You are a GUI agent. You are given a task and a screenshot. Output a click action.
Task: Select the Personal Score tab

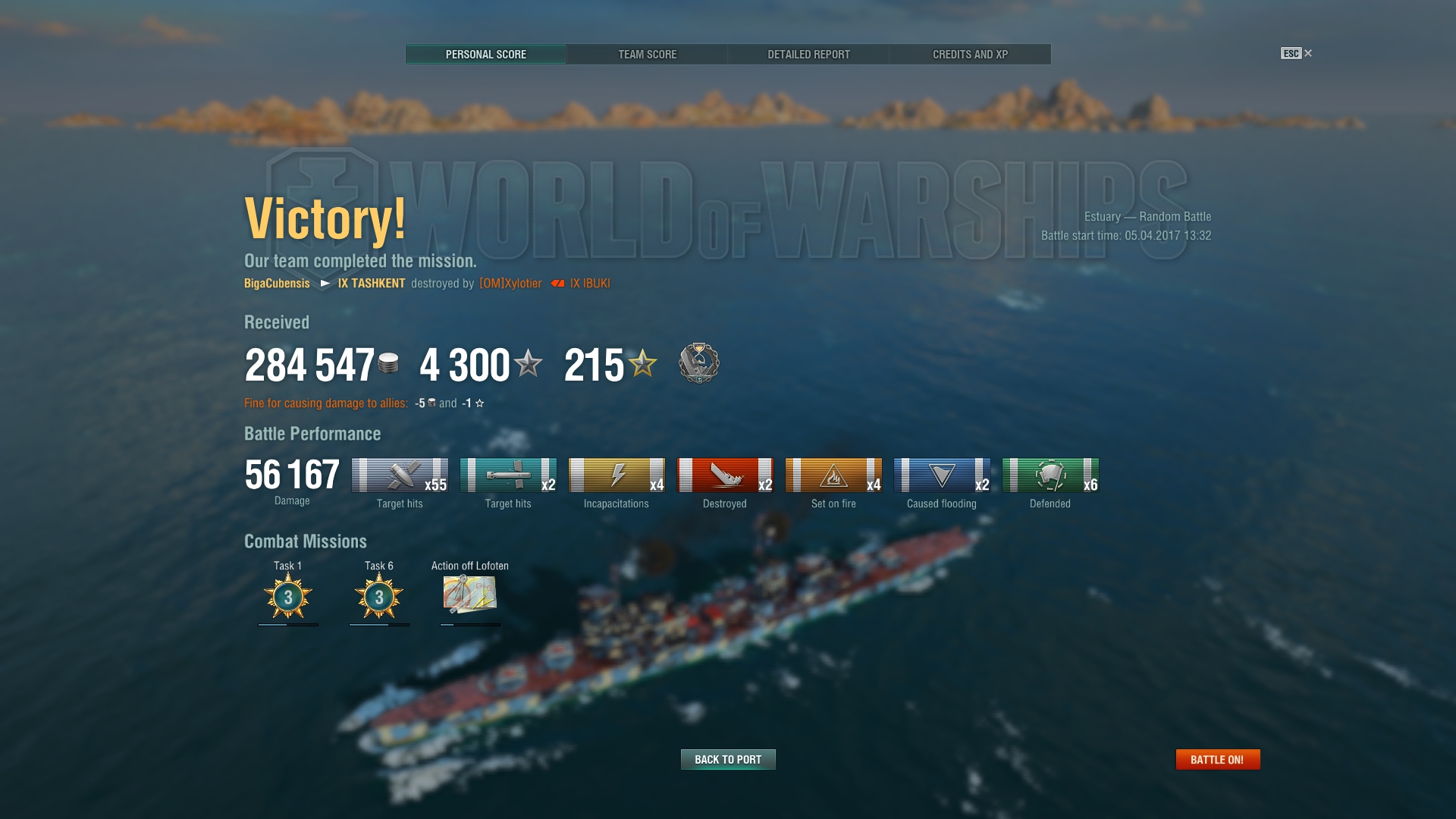point(486,55)
